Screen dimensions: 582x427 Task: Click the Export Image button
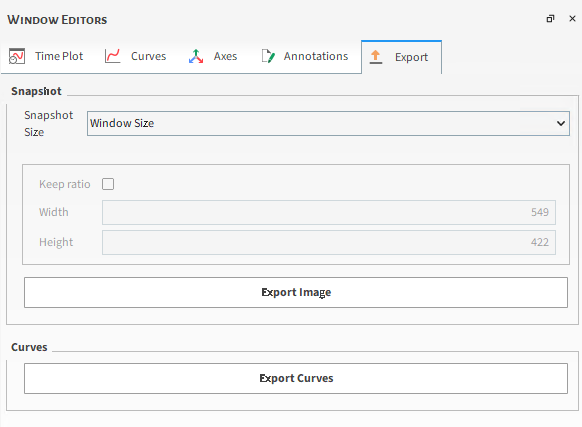(296, 292)
